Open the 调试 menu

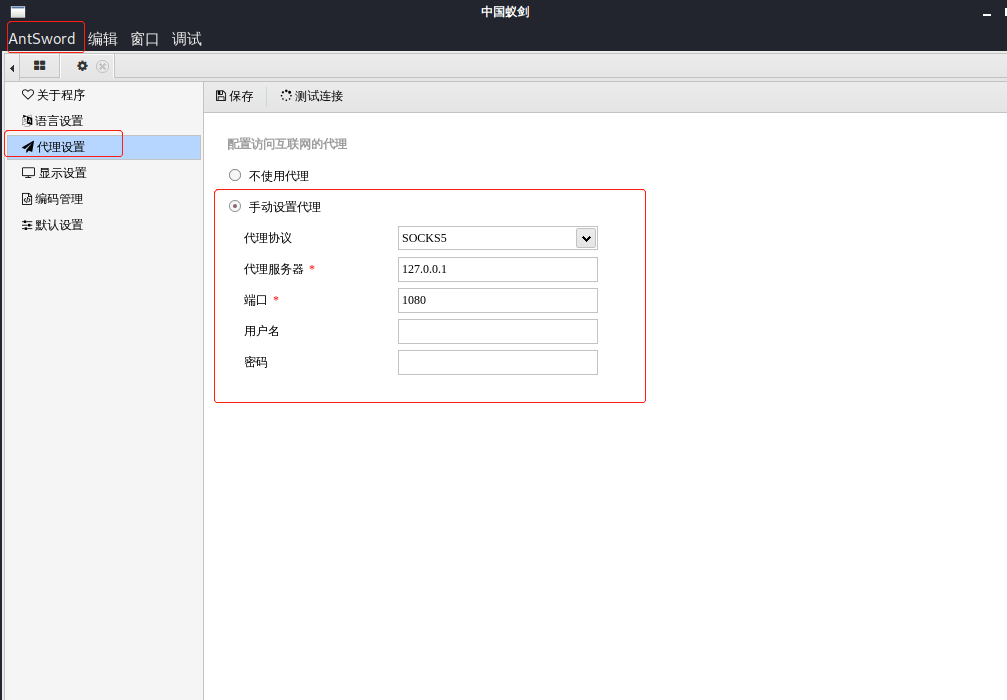(x=187, y=39)
